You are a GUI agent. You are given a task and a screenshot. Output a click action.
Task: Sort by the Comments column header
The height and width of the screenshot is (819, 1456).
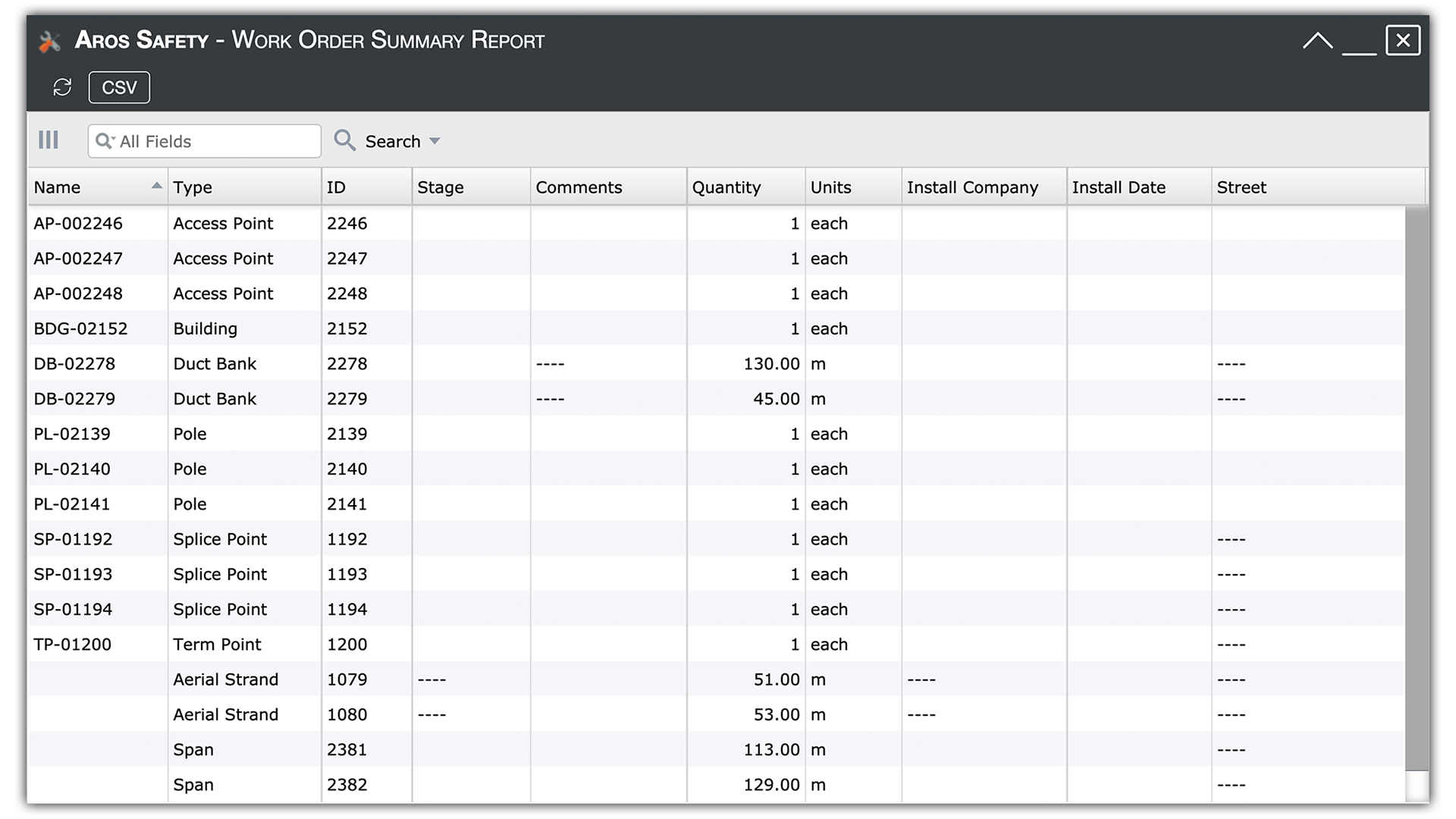point(608,187)
